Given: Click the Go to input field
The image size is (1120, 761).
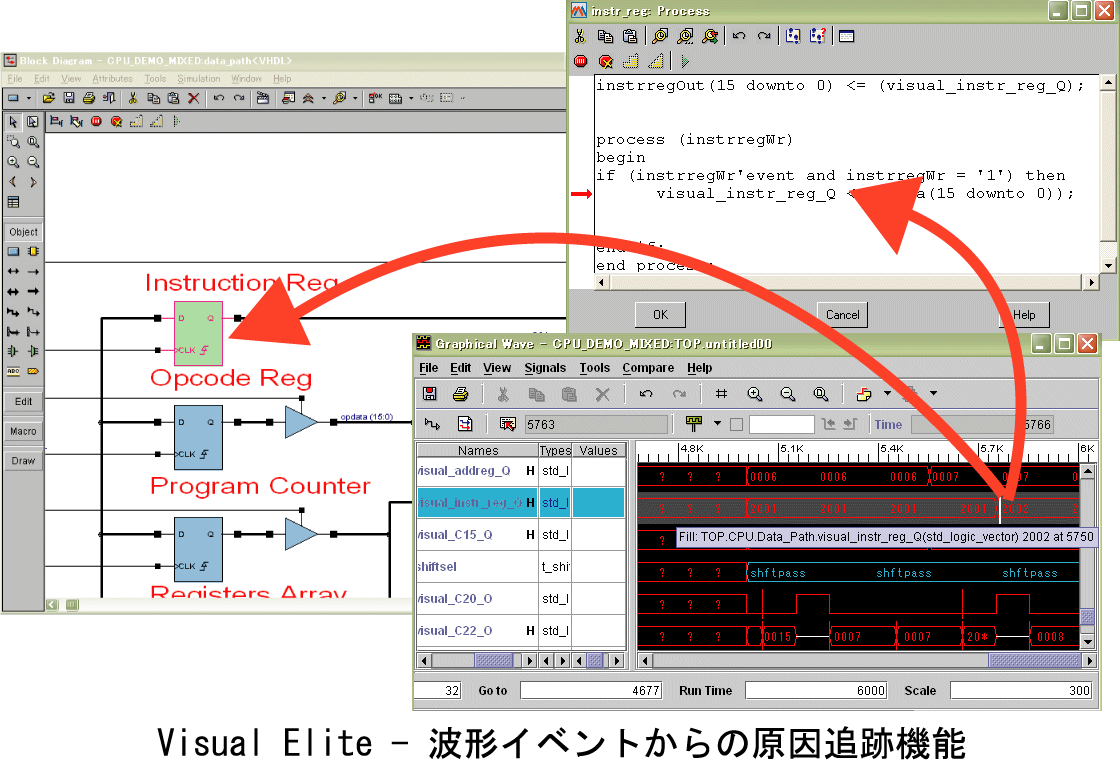Looking at the screenshot, I should (591, 691).
